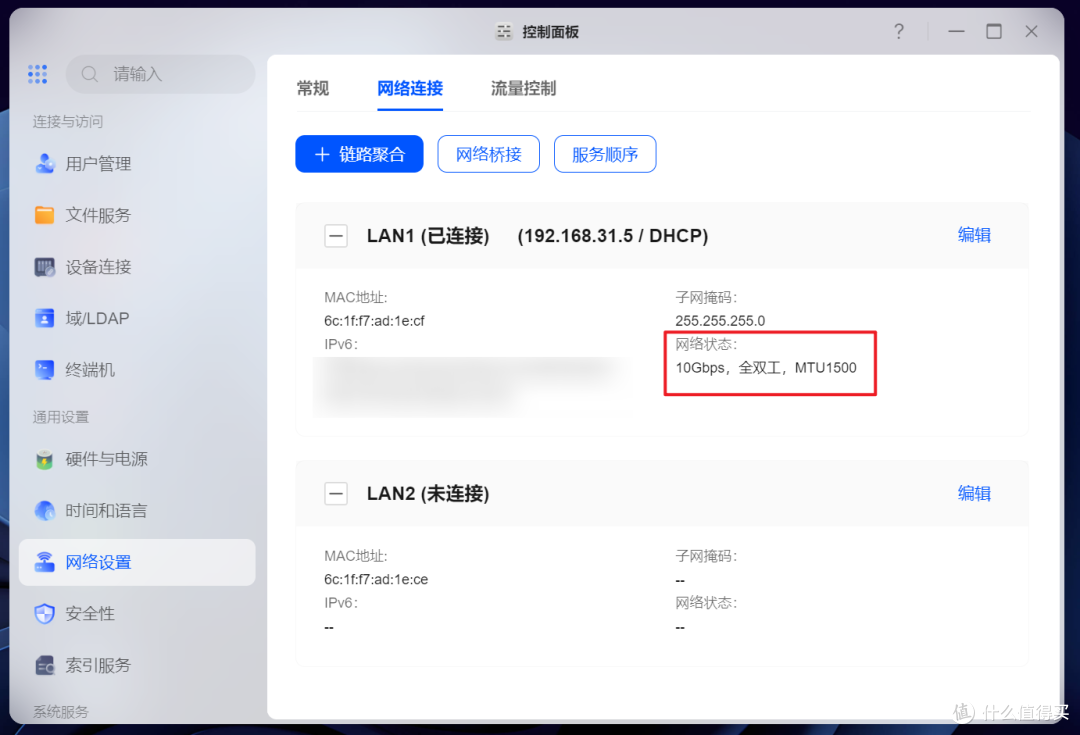Image resolution: width=1080 pixels, height=735 pixels.
Task: Open 终端机 settings
Action: [137, 370]
